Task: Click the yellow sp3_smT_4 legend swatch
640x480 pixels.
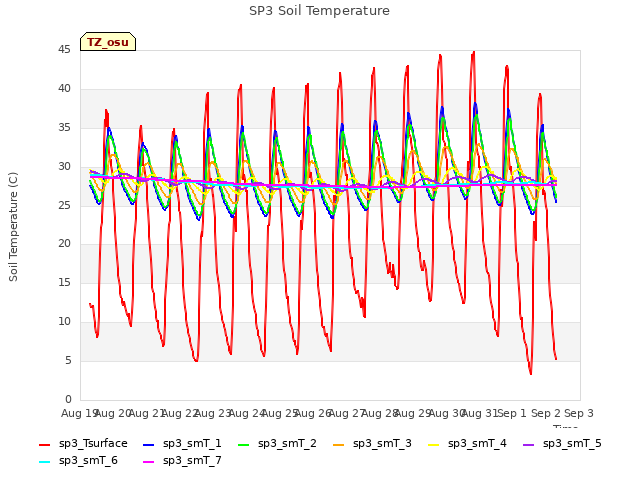Action: coord(433,444)
